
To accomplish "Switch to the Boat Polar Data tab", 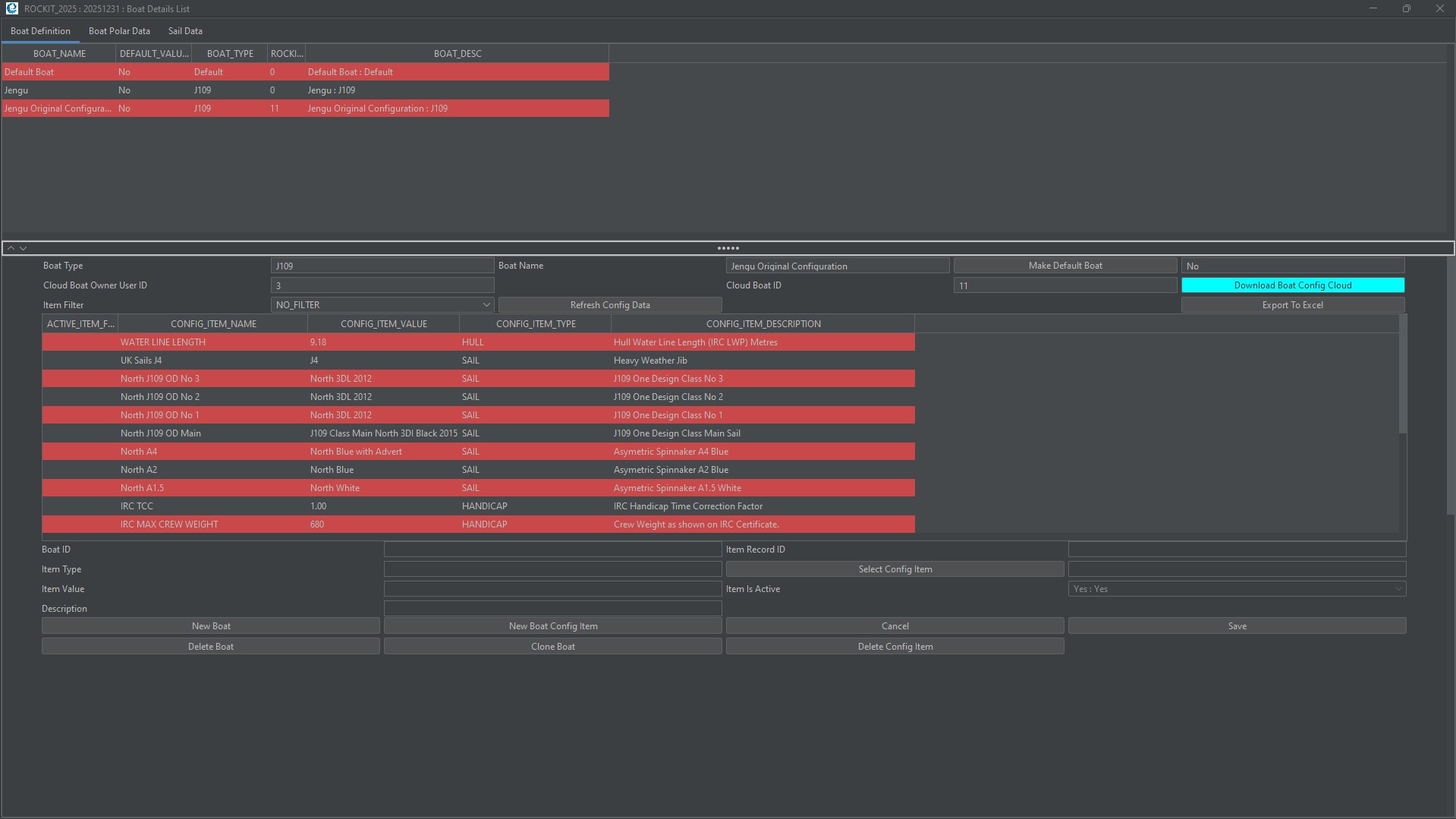I will tap(119, 31).
